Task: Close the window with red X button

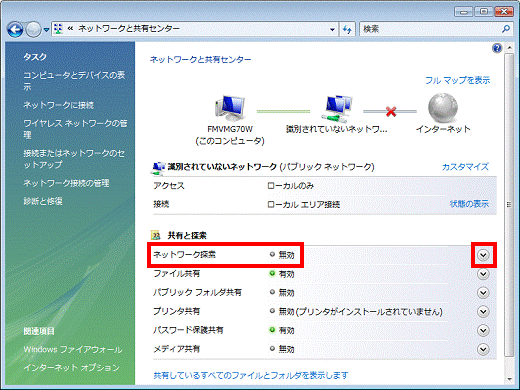Action: click(504, 12)
